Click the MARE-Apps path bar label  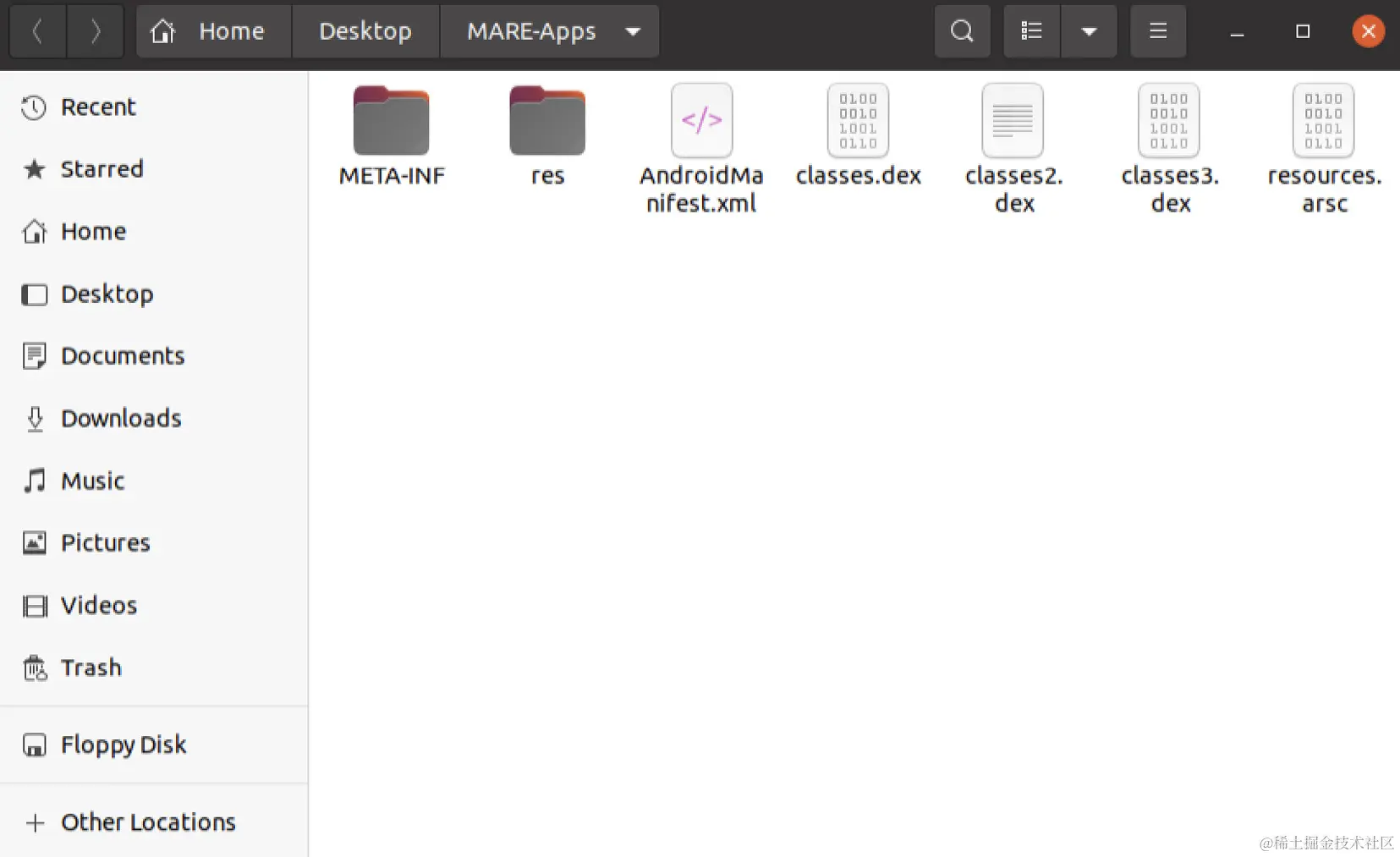(x=531, y=31)
